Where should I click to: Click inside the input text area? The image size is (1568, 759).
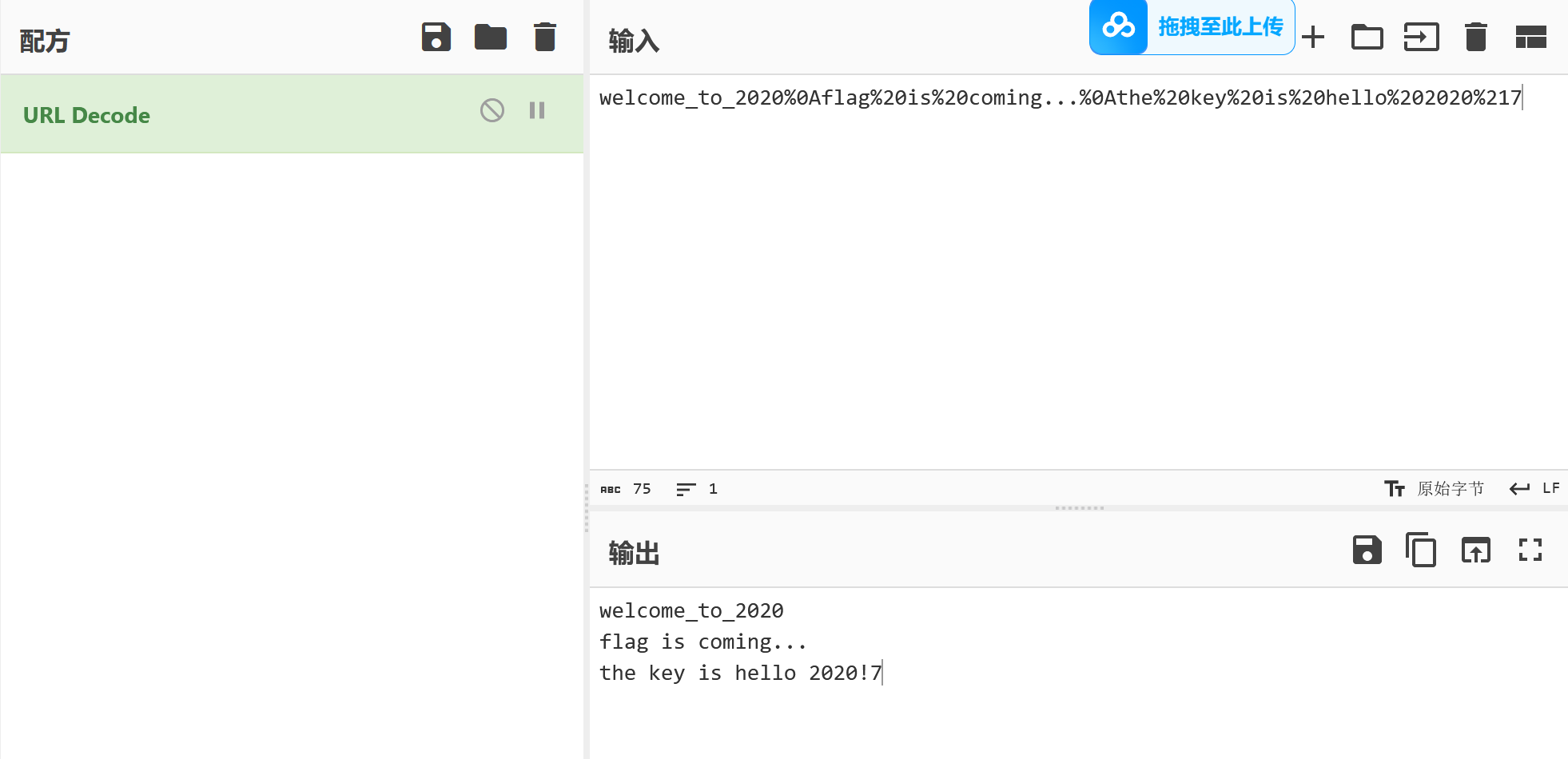[1078, 272]
